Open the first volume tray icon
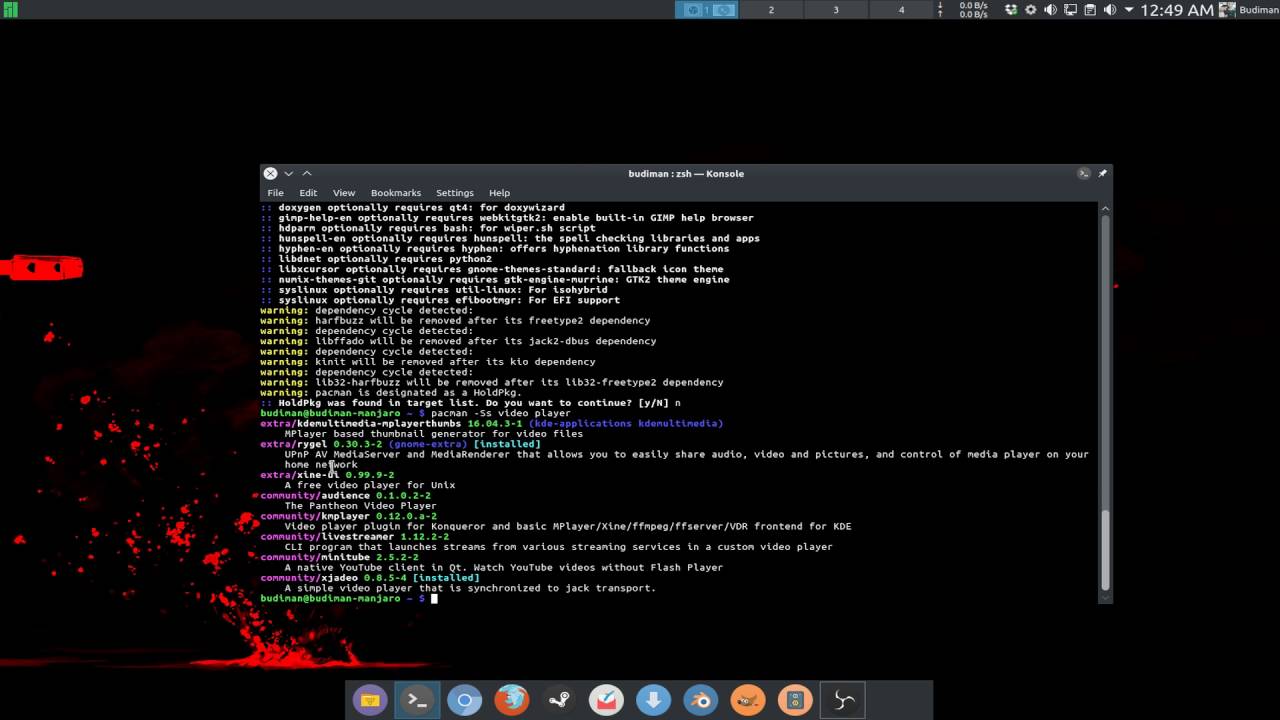Image resolution: width=1280 pixels, height=720 pixels. point(1050,10)
